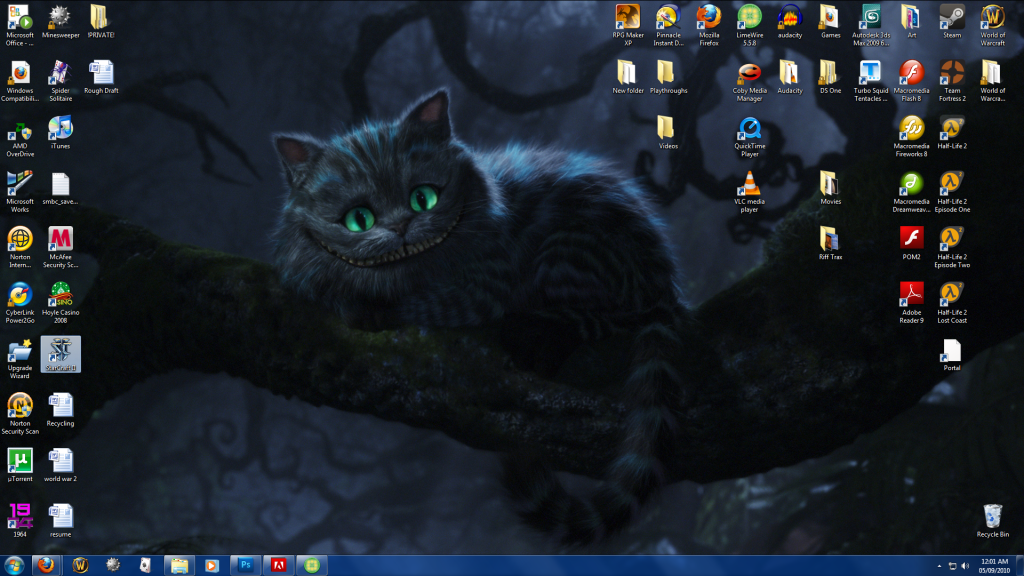Image resolution: width=1024 pixels, height=576 pixels.
Task: Open the iTunes desktop shortcut
Action: tap(61, 132)
